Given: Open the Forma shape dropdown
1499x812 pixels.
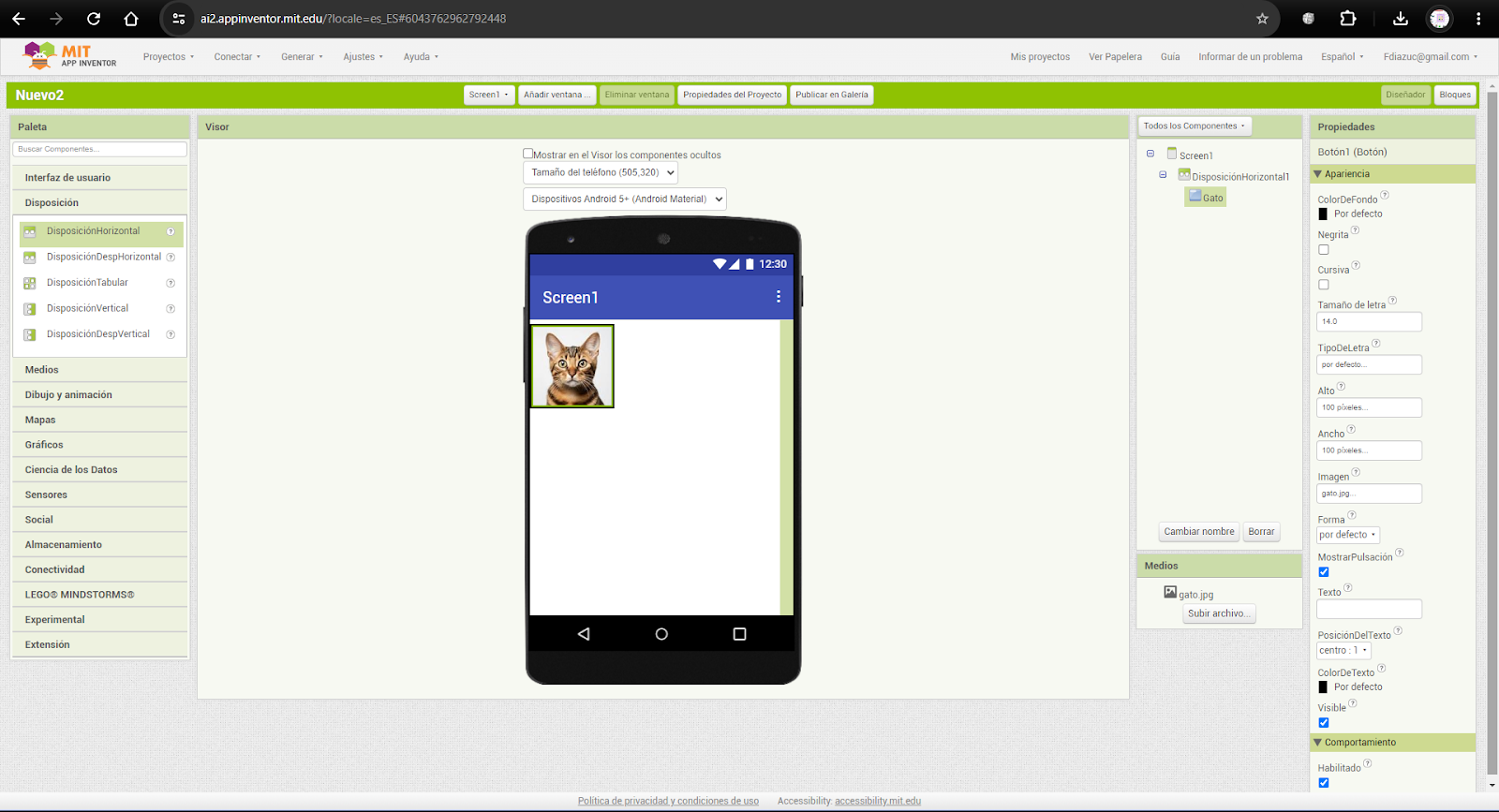Looking at the screenshot, I should click(1348, 535).
